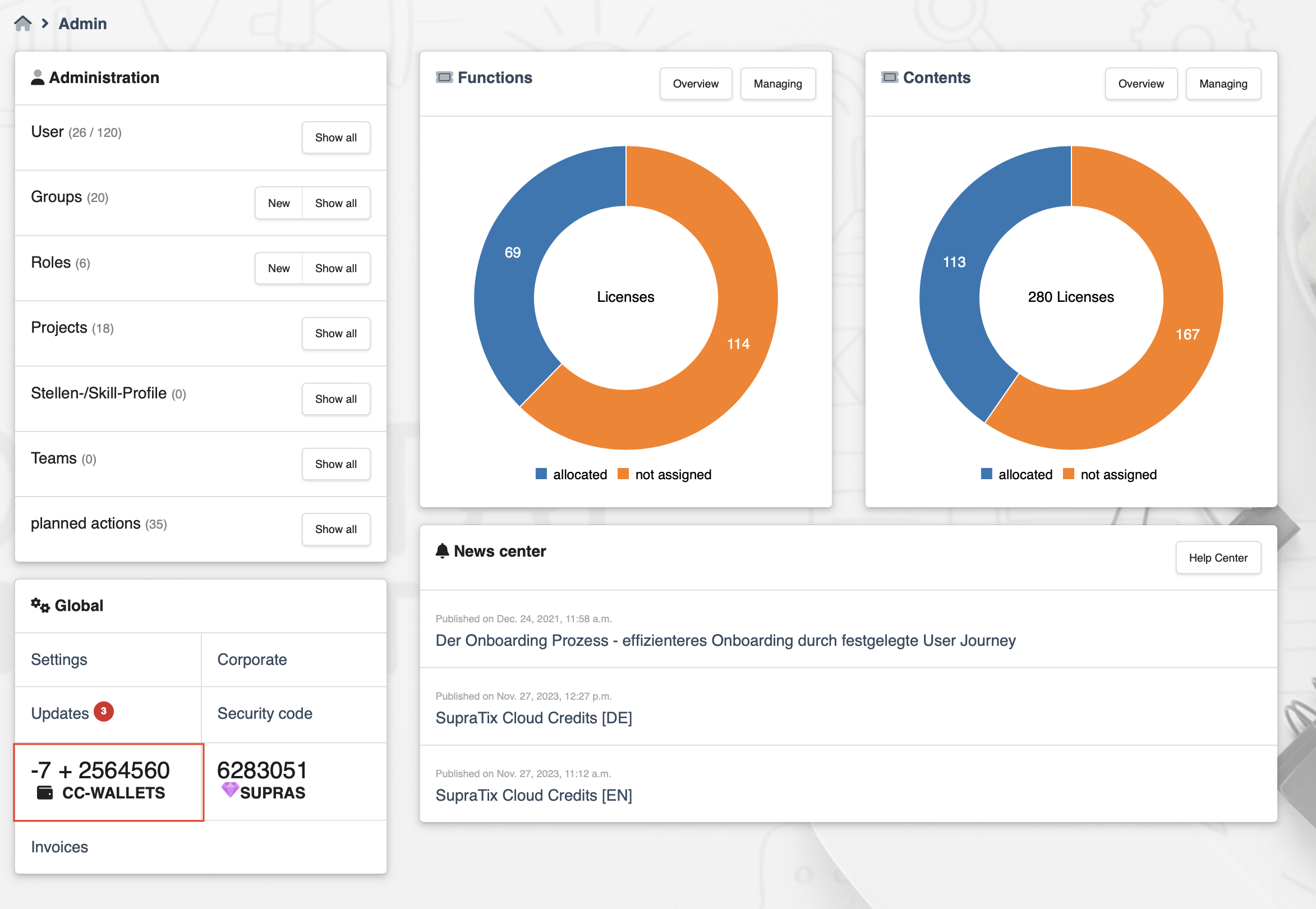Open Updates page
The image size is (1316, 909).
[x=60, y=713]
